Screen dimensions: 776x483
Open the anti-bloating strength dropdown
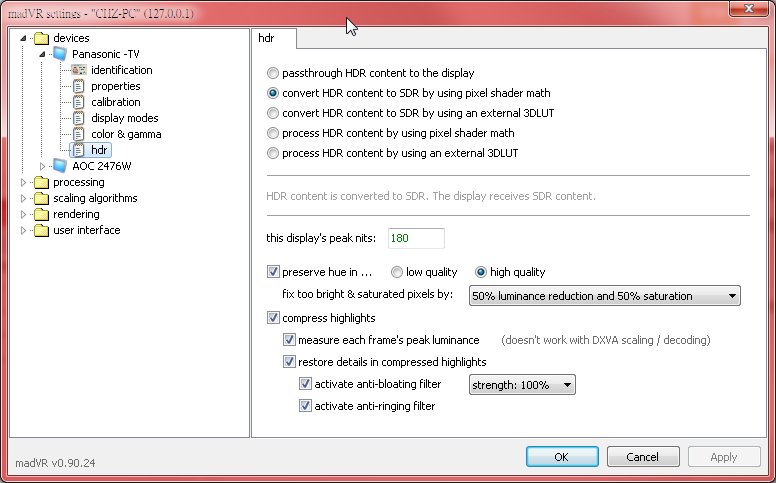tap(522, 384)
